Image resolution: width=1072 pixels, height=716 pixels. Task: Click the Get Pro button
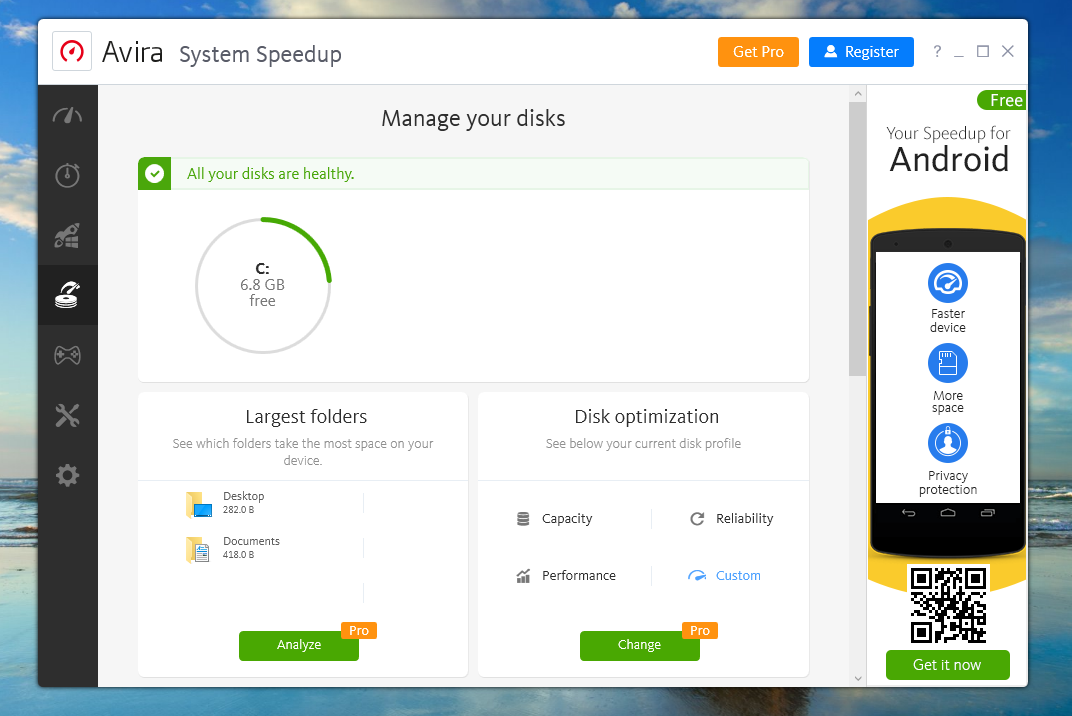pyautogui.click(x=758, y=52)
